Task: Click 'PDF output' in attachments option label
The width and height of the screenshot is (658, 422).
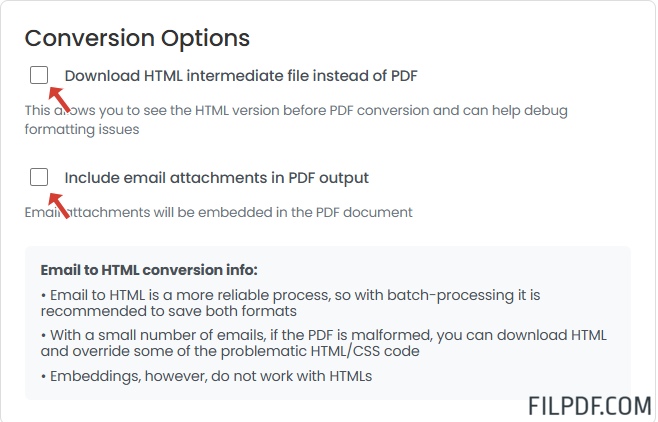Action: pos(328,178)
